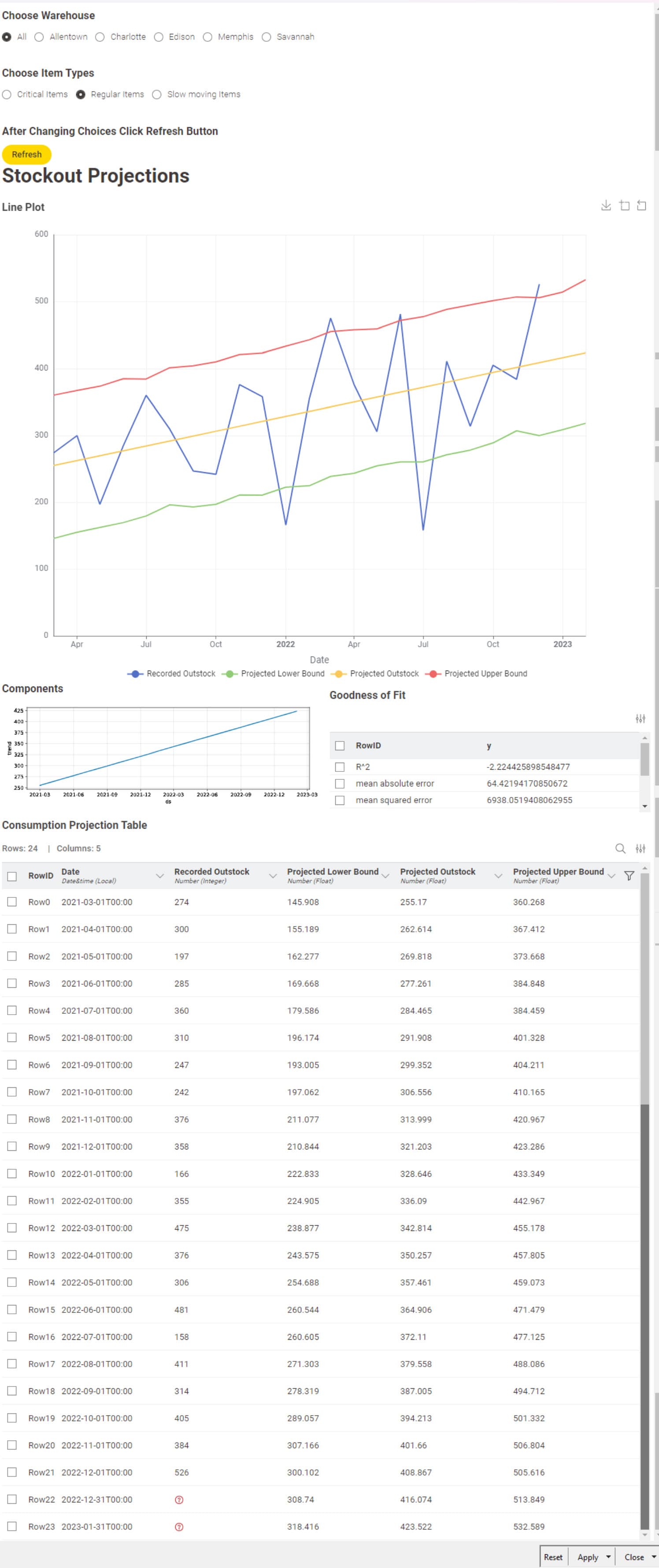Click the Reset button
Viewport: 659px width, 1568px height.
552,1557
